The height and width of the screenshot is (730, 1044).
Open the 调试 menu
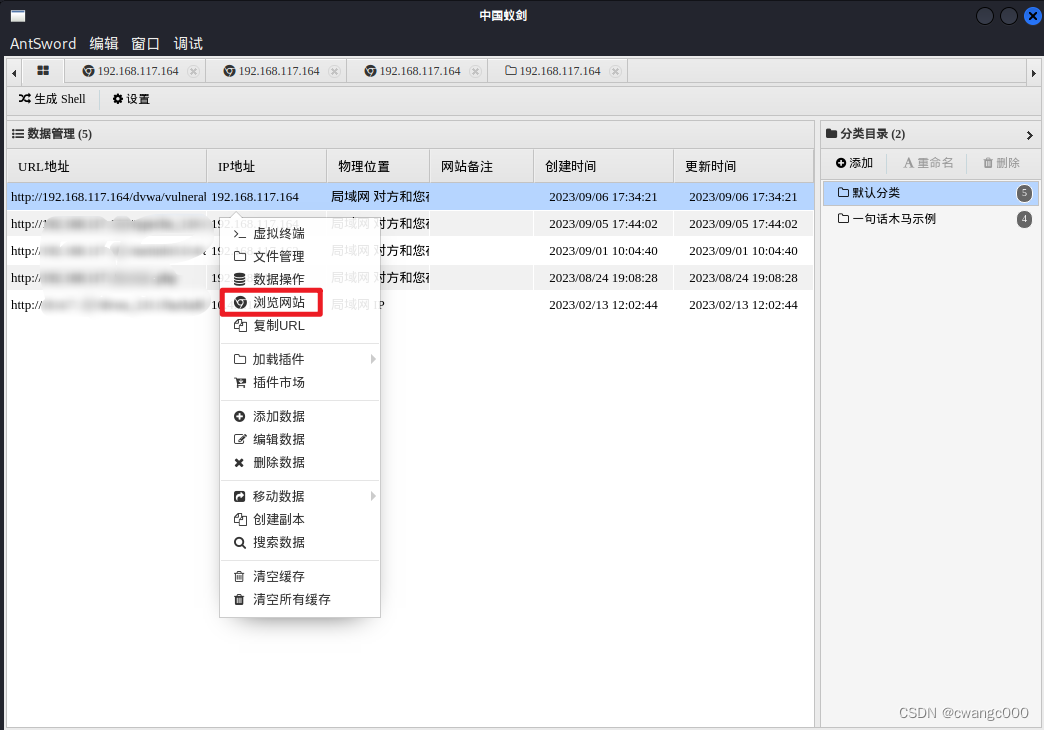click(x=188, y=43)
